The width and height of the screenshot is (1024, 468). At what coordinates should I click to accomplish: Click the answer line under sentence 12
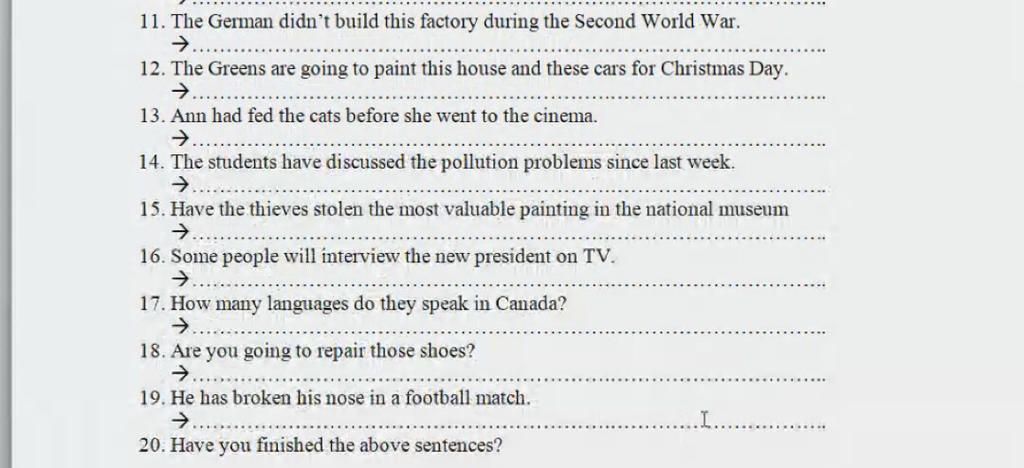click(x=510, y=97)
